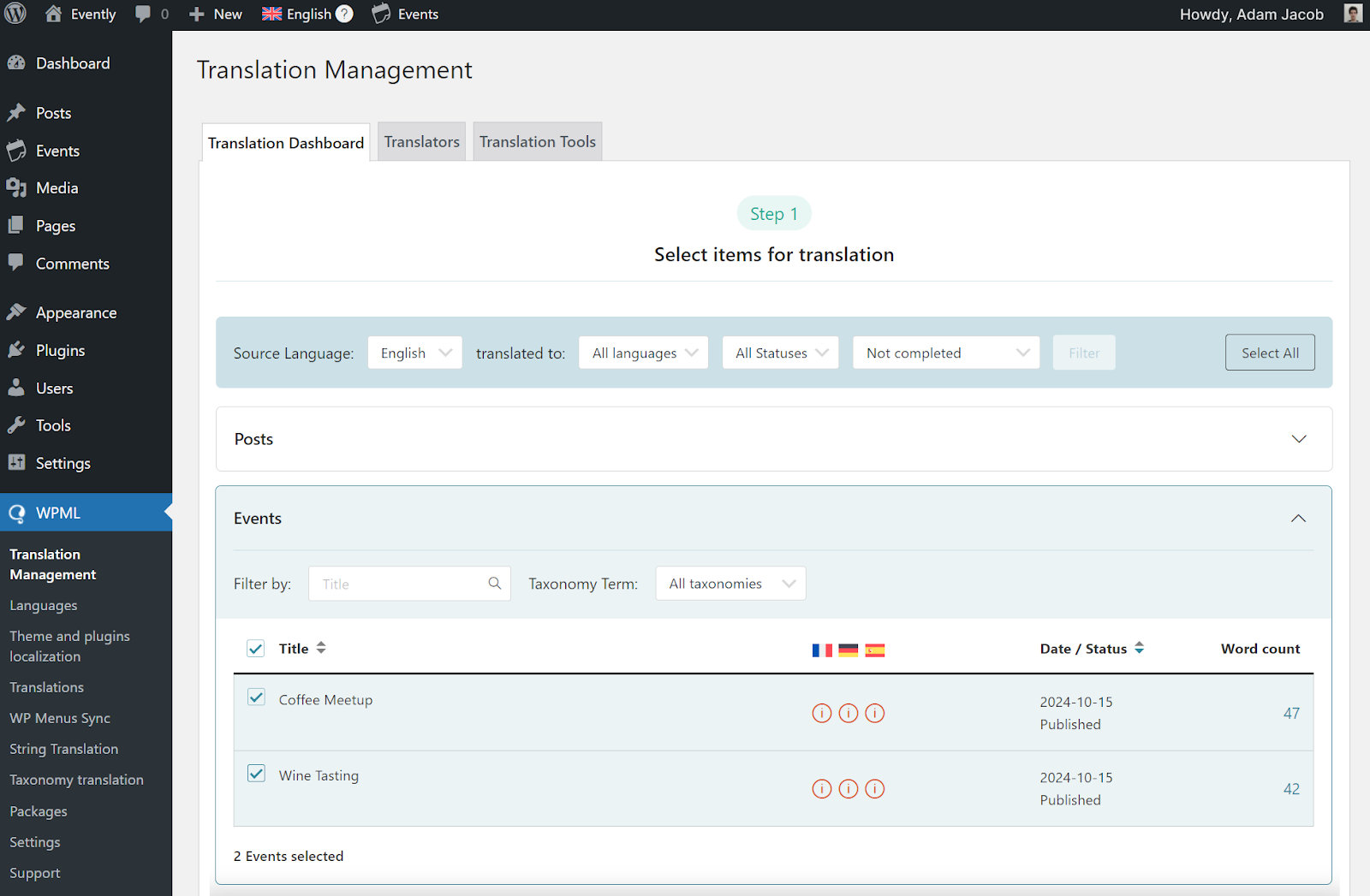Viewport: 1370px width, 896px height.
Task: Open the translation status info icon for Coffee Meetup
Action: (822, 713)
